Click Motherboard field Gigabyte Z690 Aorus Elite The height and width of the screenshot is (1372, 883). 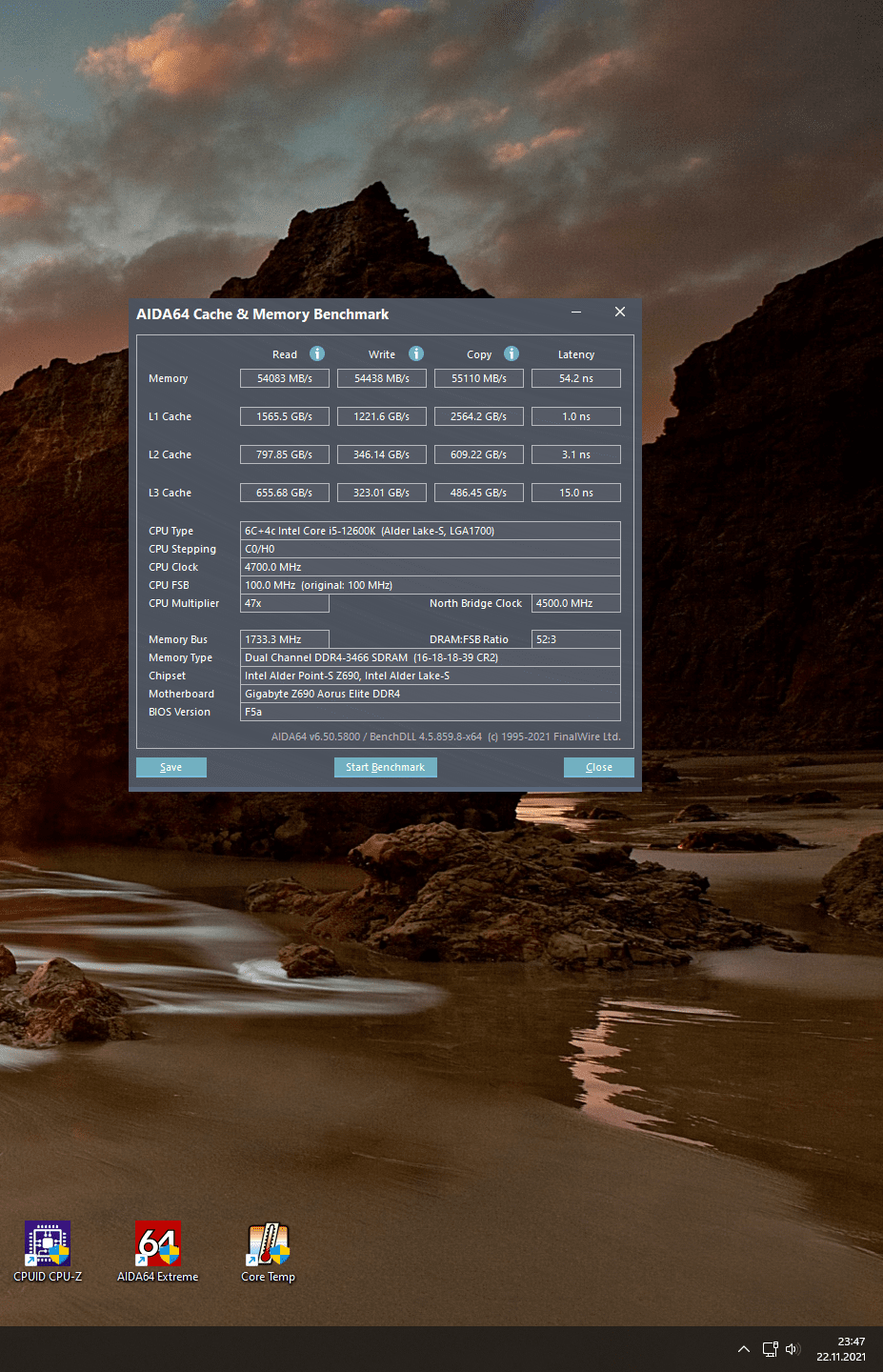tap(431, 694)
